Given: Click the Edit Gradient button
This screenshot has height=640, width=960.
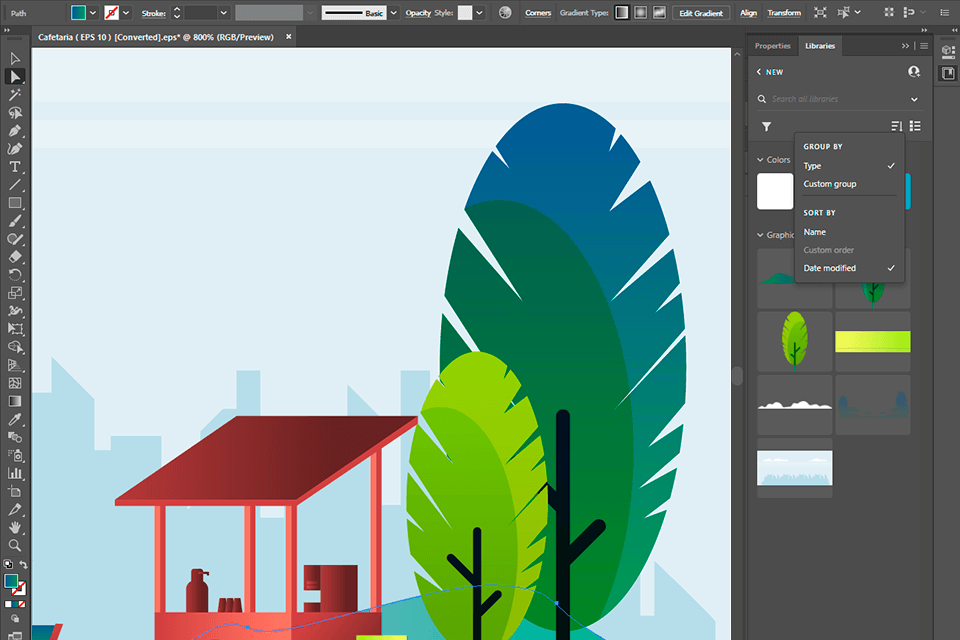Looking at the screenshot, I should (700, 13).
